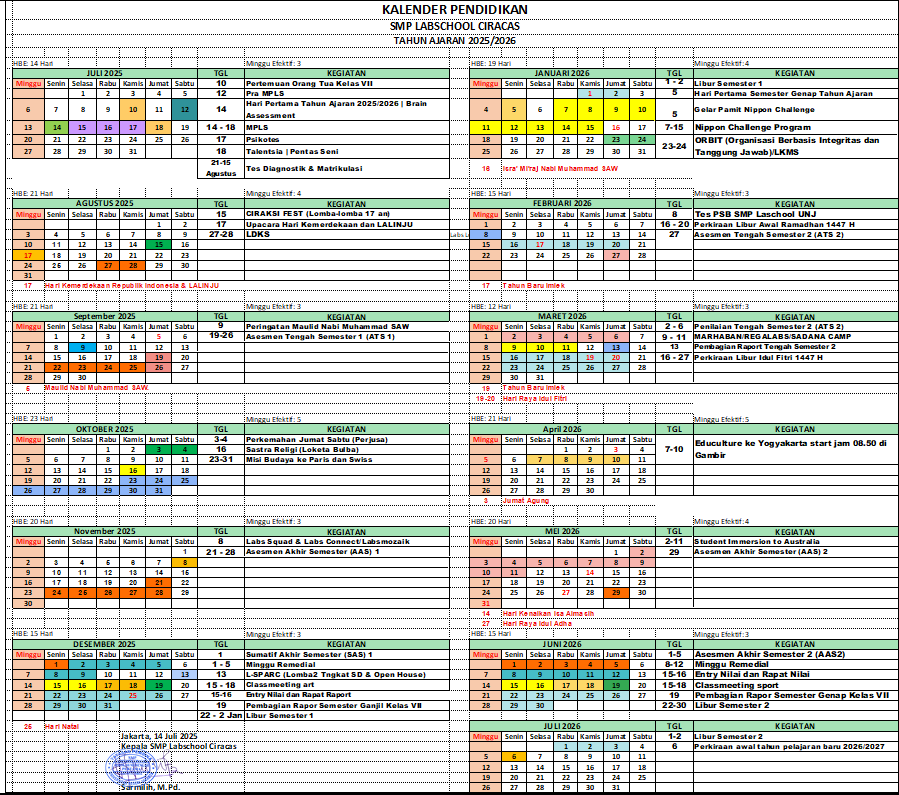Click teal-highlighted 12 Sabtu in Juli 2025

click(x=185, y=109)
